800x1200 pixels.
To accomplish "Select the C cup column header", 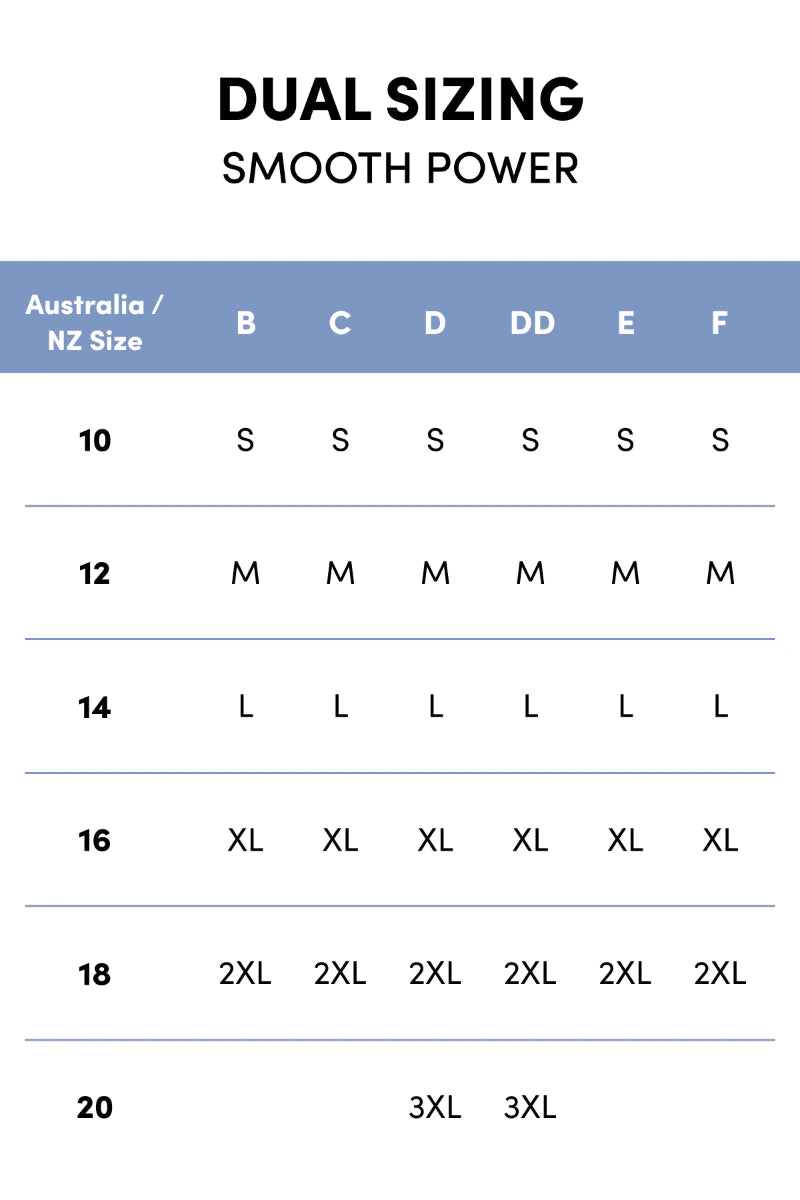I will click(x=340, y=323).
